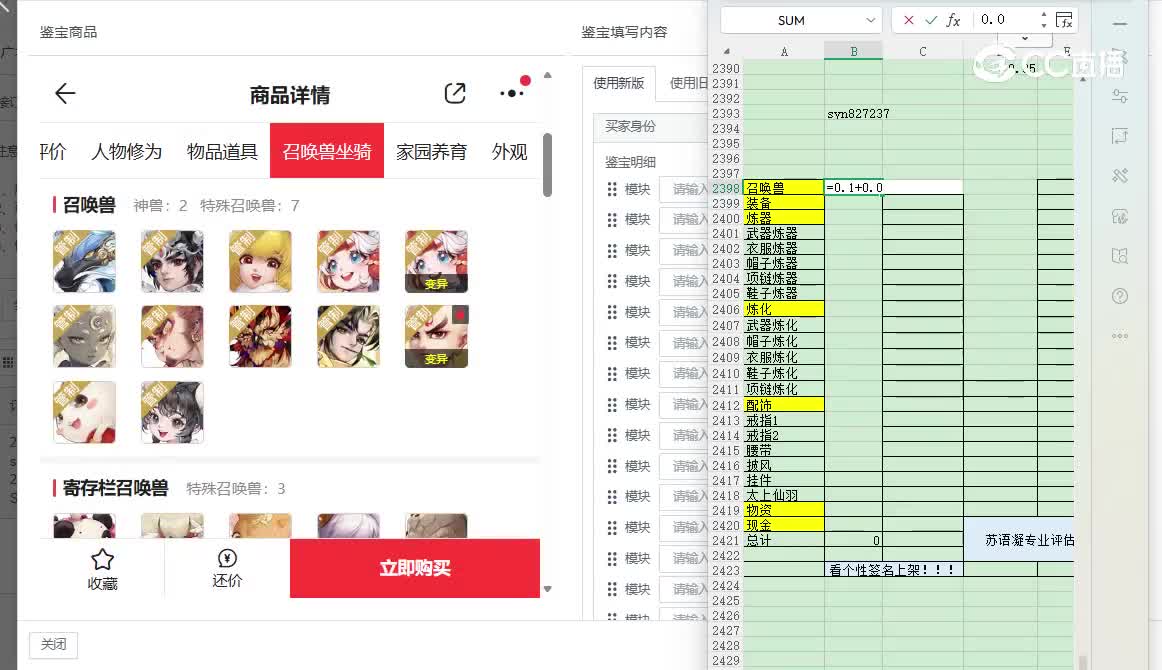
Task: Click the 武器炼器 cell
Action: [783, 233]
